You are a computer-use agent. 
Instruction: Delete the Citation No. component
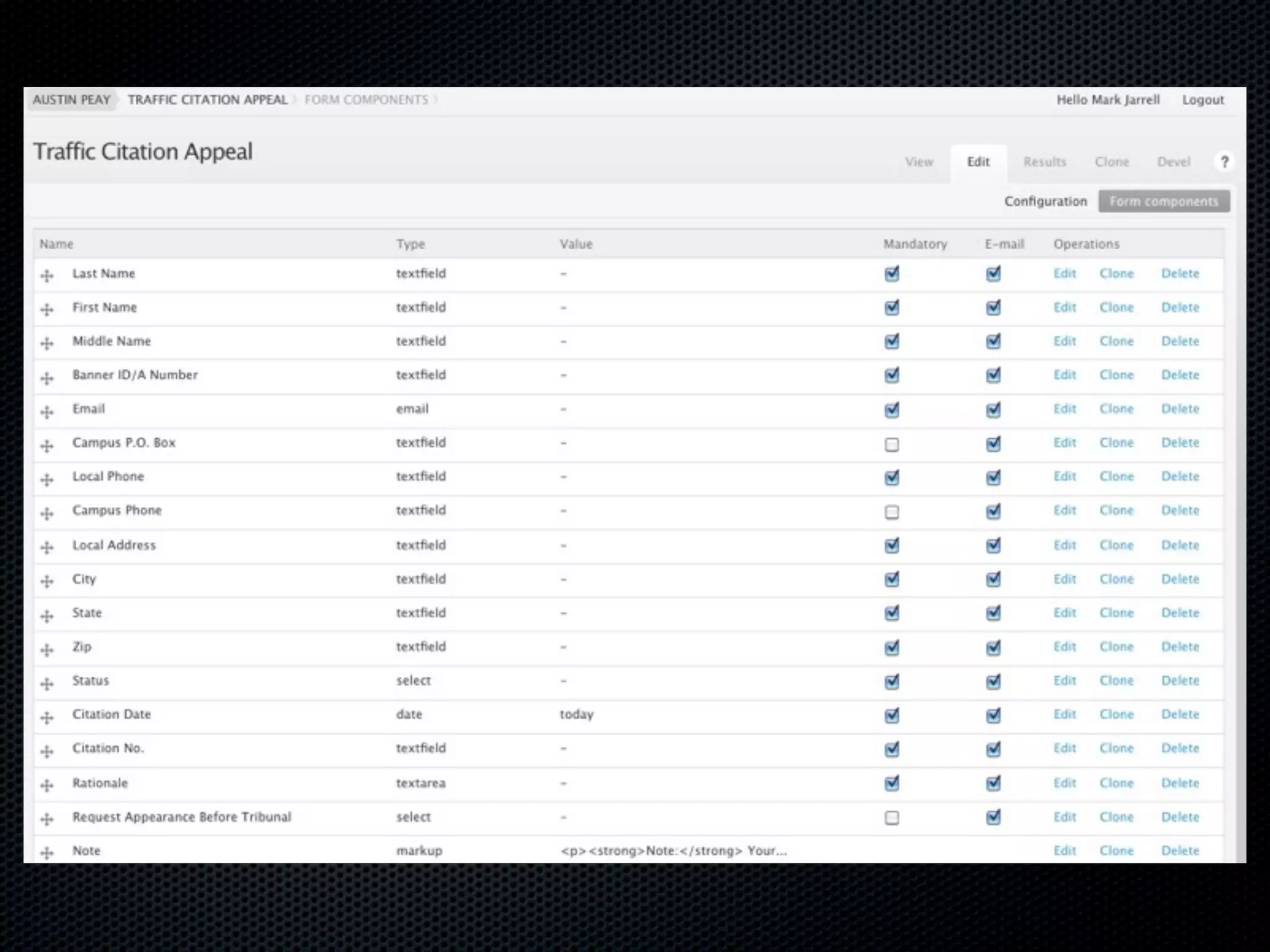pyautogui.click(x=1179, y=749)
